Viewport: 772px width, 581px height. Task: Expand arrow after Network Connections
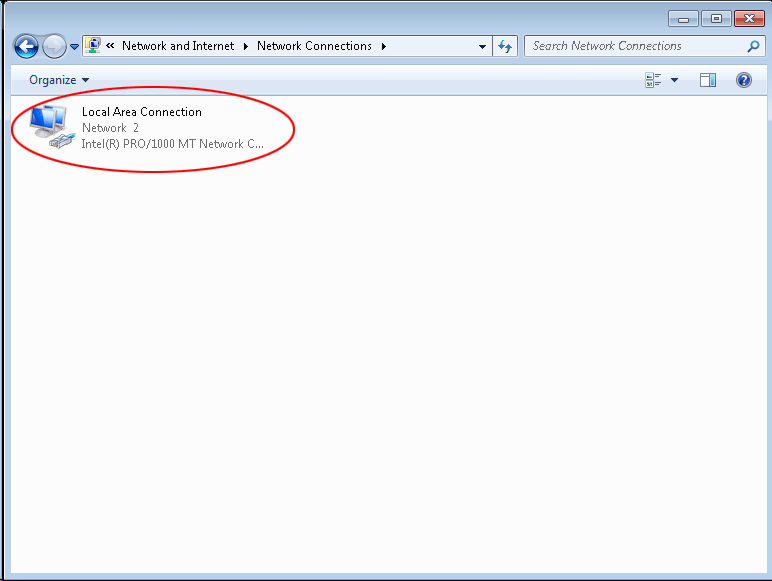pyautogui.click(x=384, y=46)
